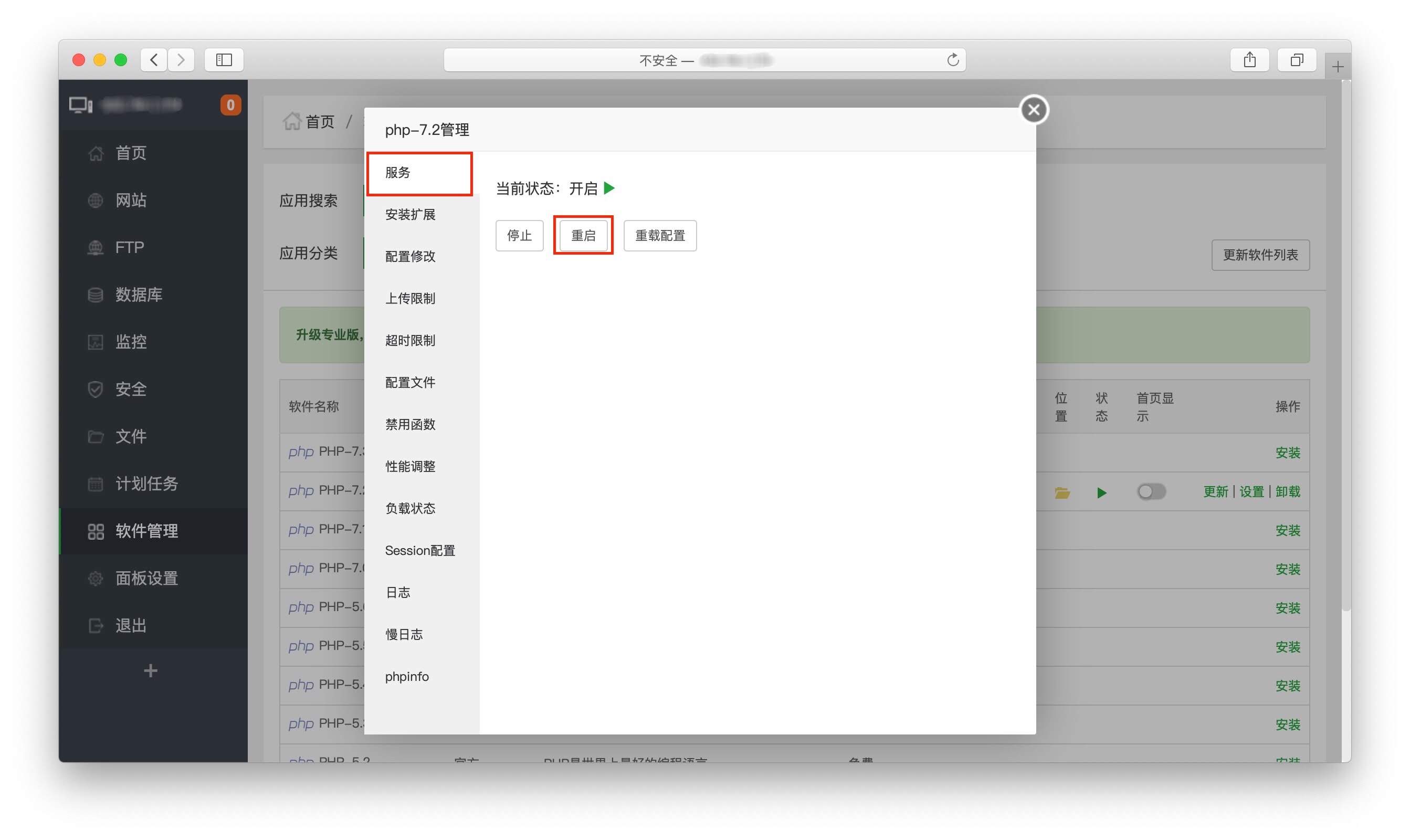The image size is (1410, 840).
Task: Go back with Safari back arrow
Action: point(154,60)
